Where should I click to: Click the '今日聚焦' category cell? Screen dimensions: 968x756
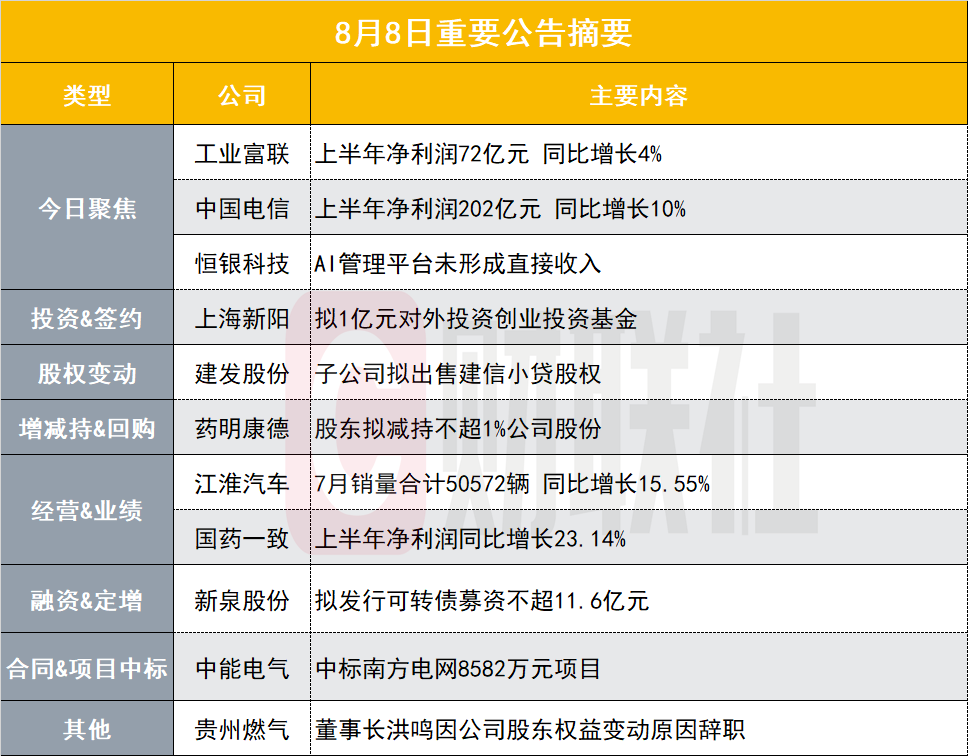pyautogui.click(x=87, y=209)
